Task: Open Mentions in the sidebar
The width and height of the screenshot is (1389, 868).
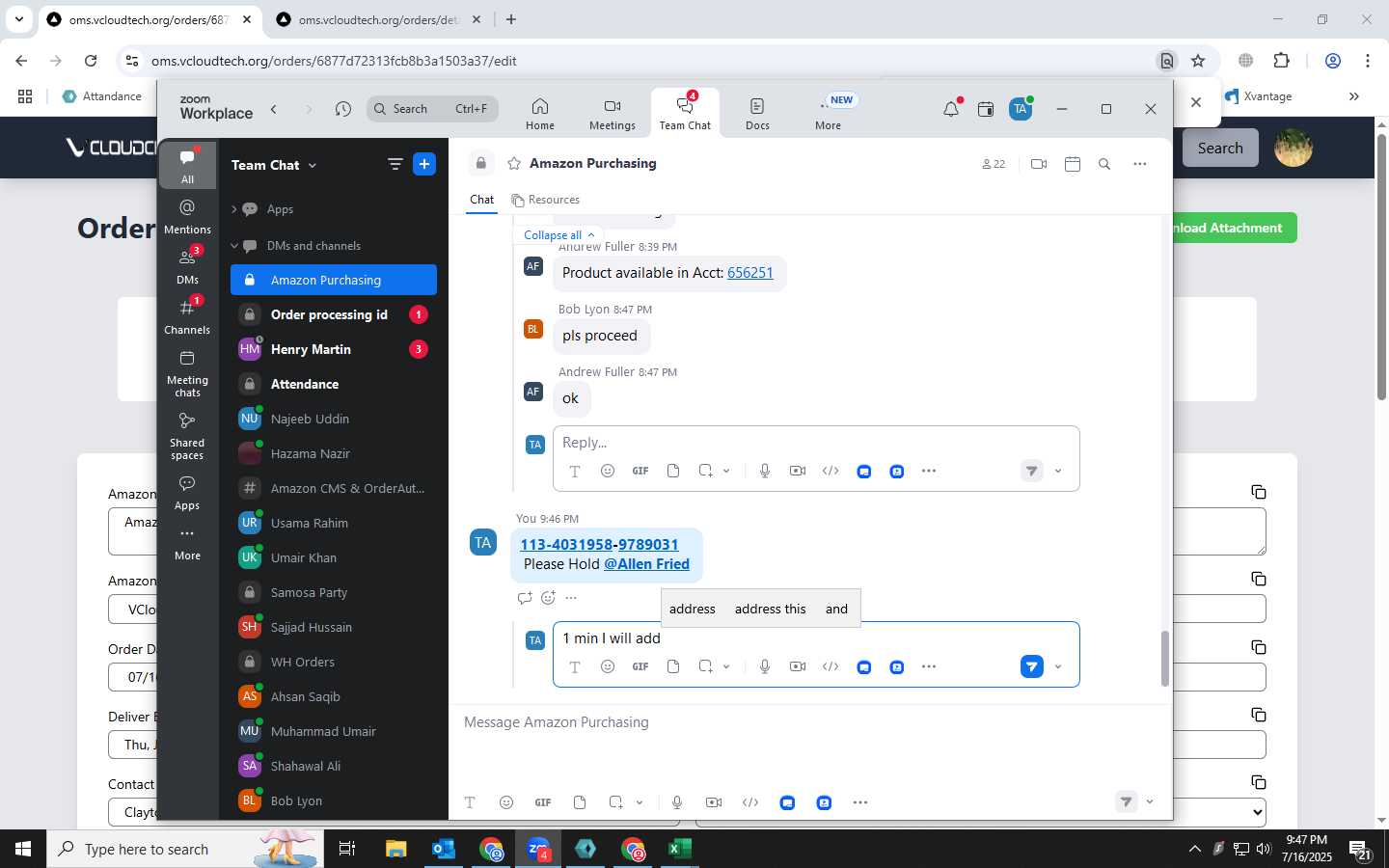Action: (187, 216)
